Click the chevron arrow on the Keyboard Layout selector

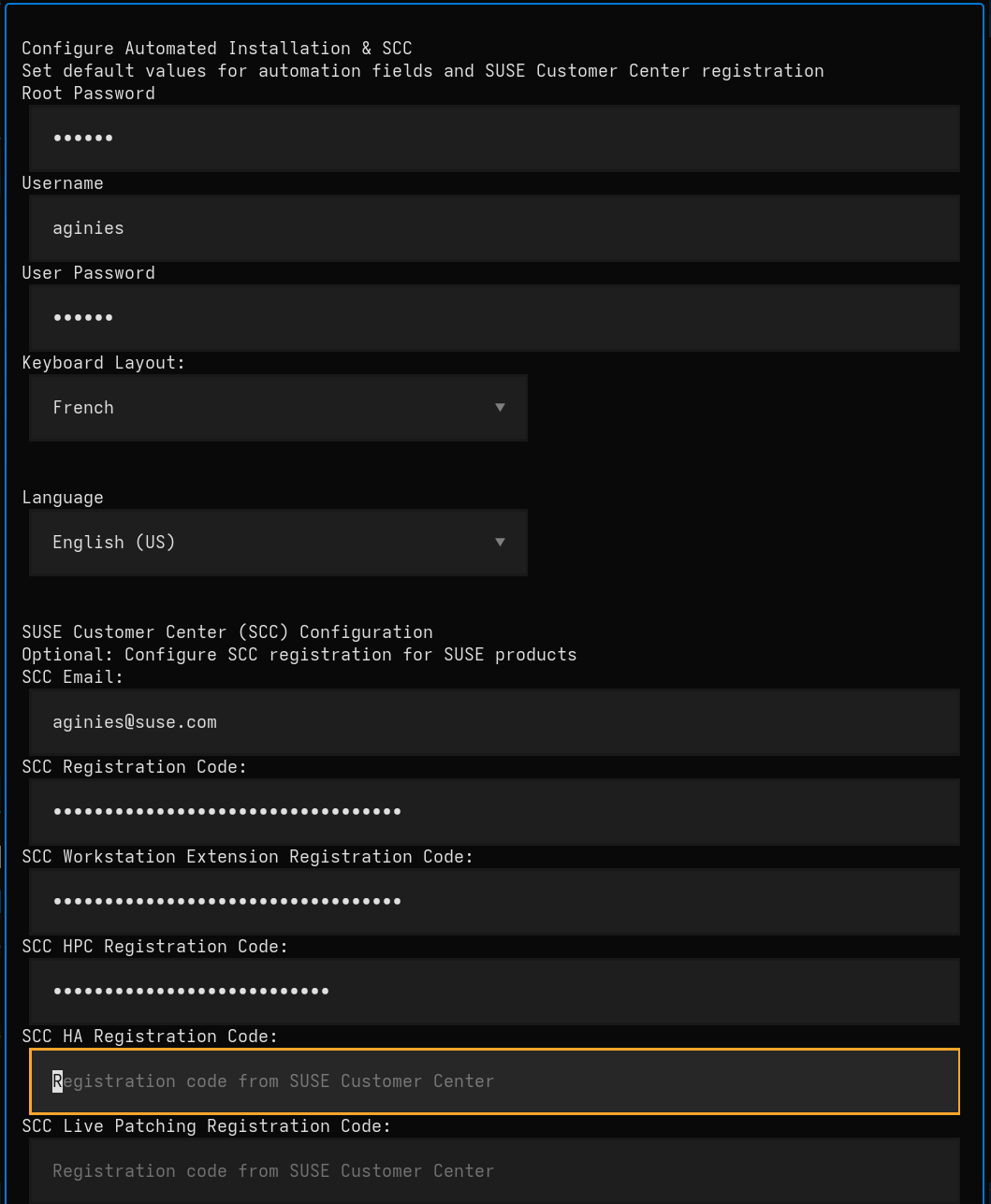[x=500, y=408]
